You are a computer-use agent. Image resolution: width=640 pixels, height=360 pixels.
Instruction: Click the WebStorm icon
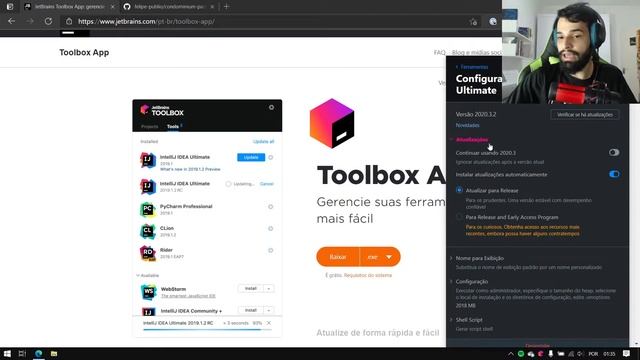pos(149,292)
